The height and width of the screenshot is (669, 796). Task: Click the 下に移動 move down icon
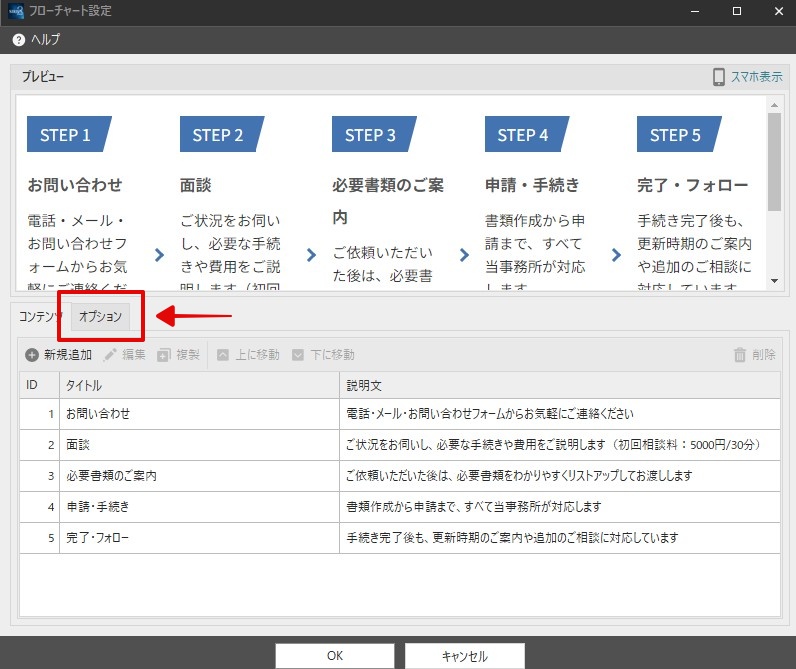[x=297, y=355]
